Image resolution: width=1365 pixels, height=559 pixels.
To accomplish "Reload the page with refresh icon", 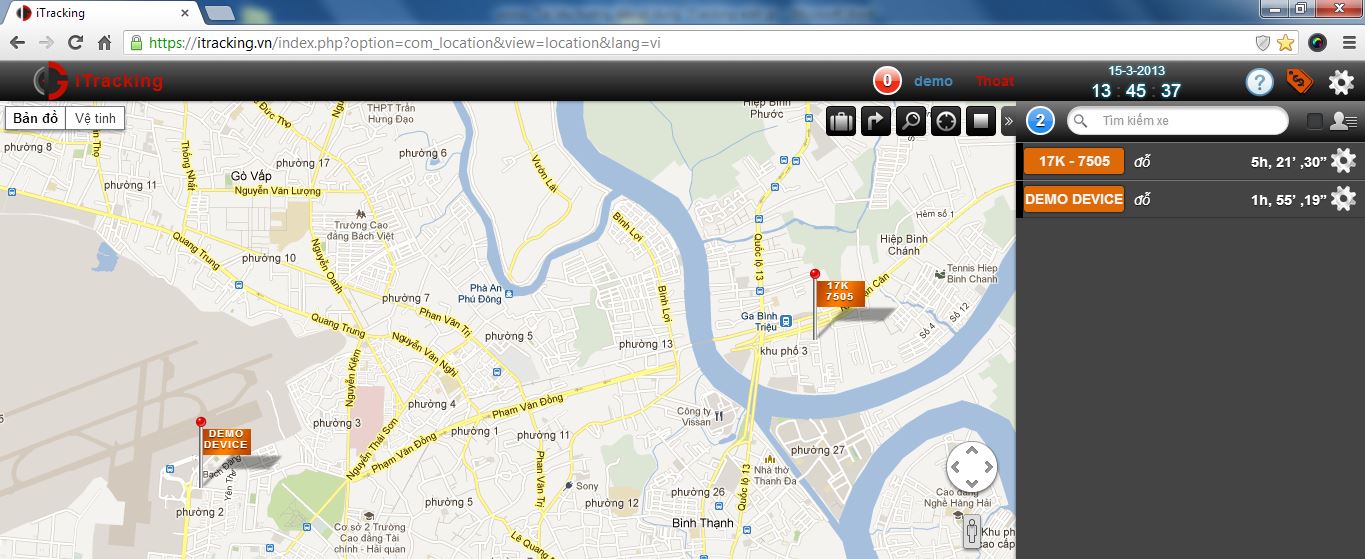I will pos(75,43).
